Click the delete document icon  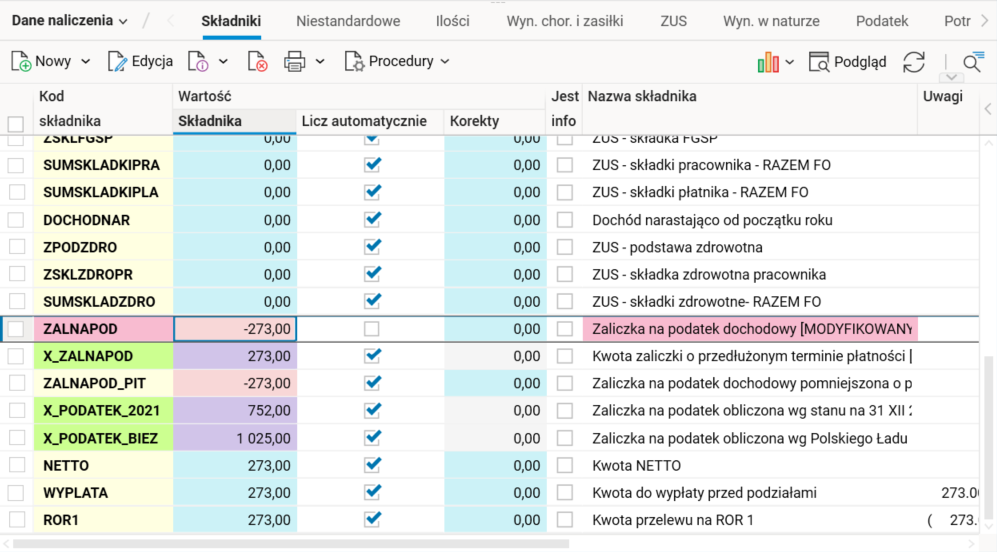[x=257, y=62]
